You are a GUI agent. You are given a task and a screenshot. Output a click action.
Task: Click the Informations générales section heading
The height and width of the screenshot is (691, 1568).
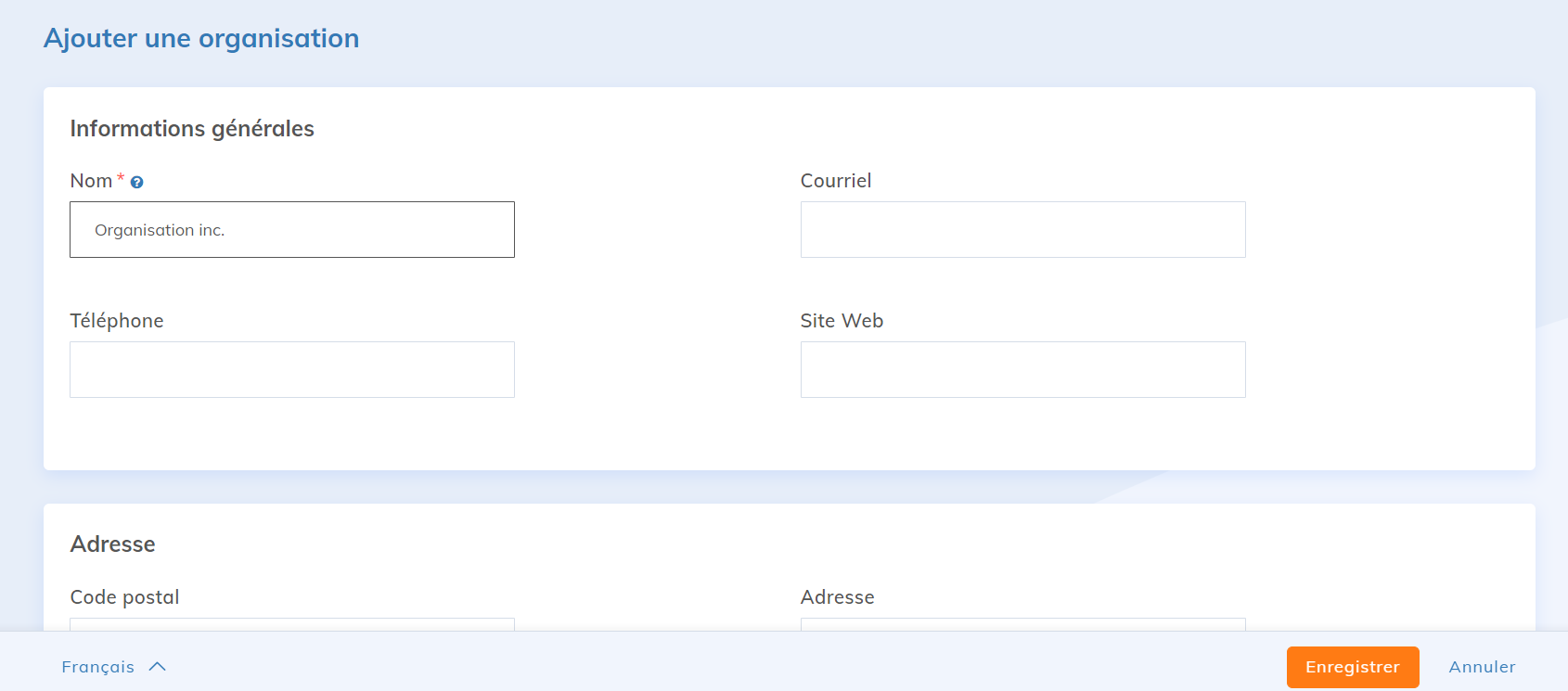192,129
